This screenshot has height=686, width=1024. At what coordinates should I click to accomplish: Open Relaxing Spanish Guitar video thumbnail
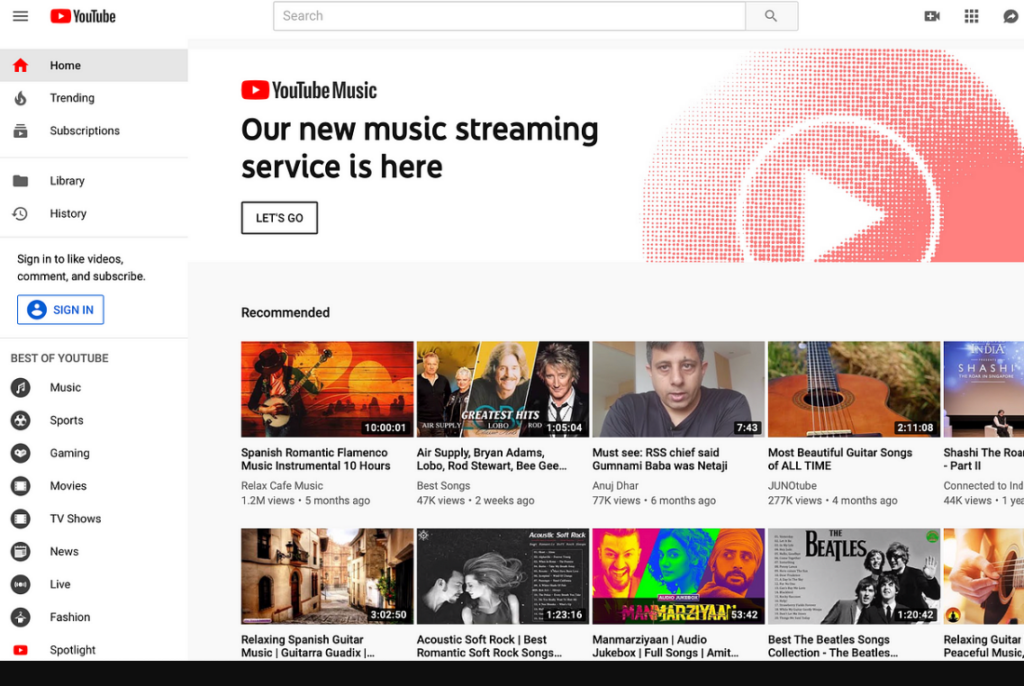(x=327, y=576)
